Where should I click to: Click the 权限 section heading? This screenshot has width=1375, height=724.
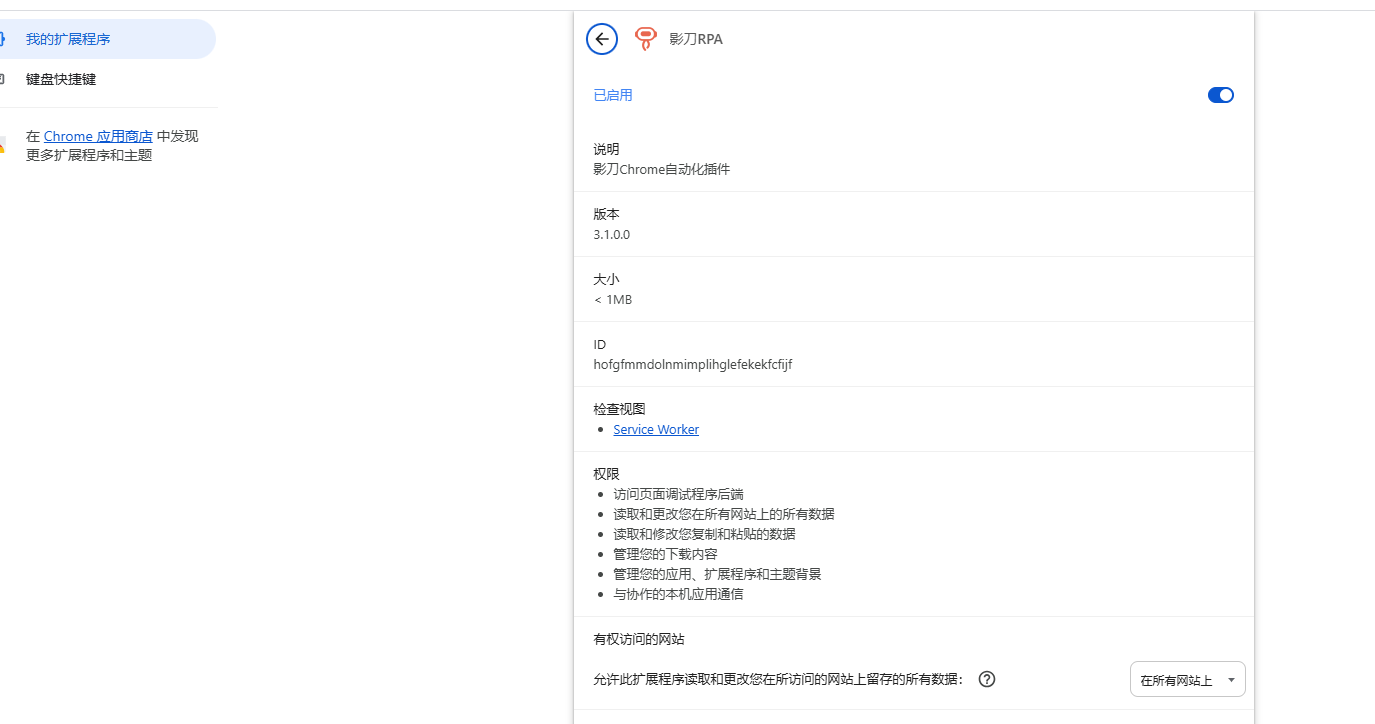click(x=606, y=474)
